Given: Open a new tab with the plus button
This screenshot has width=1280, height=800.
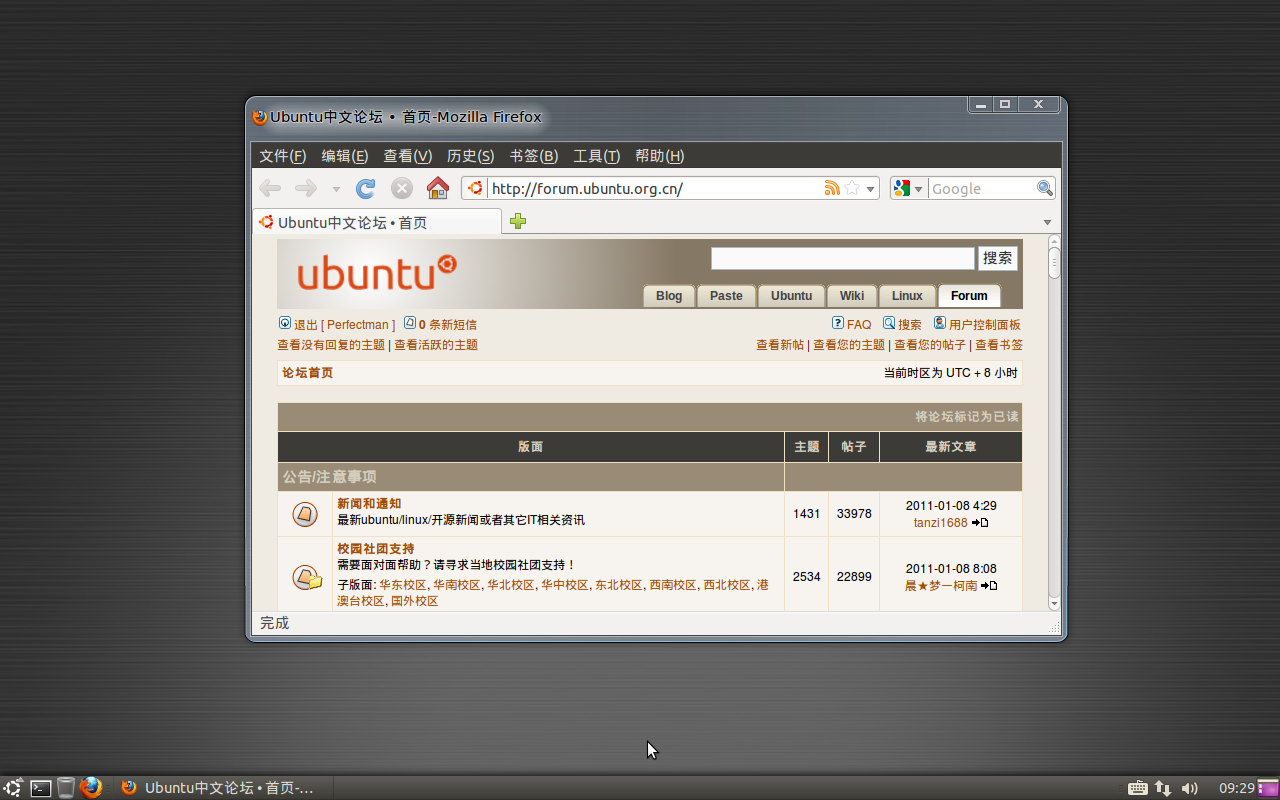Looking at the screenshot, I should coord(518,221).
